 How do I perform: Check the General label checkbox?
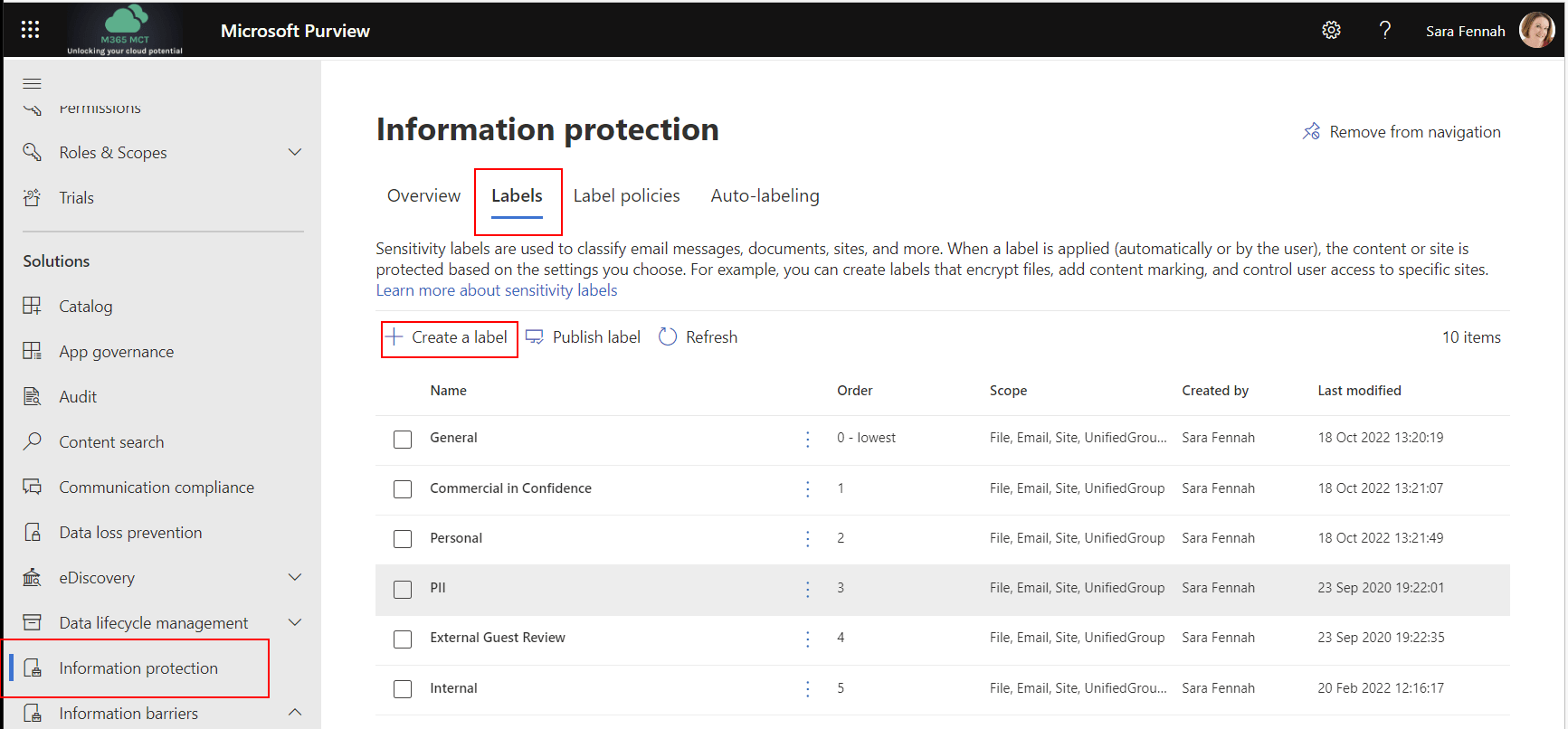tap(403, 439)
